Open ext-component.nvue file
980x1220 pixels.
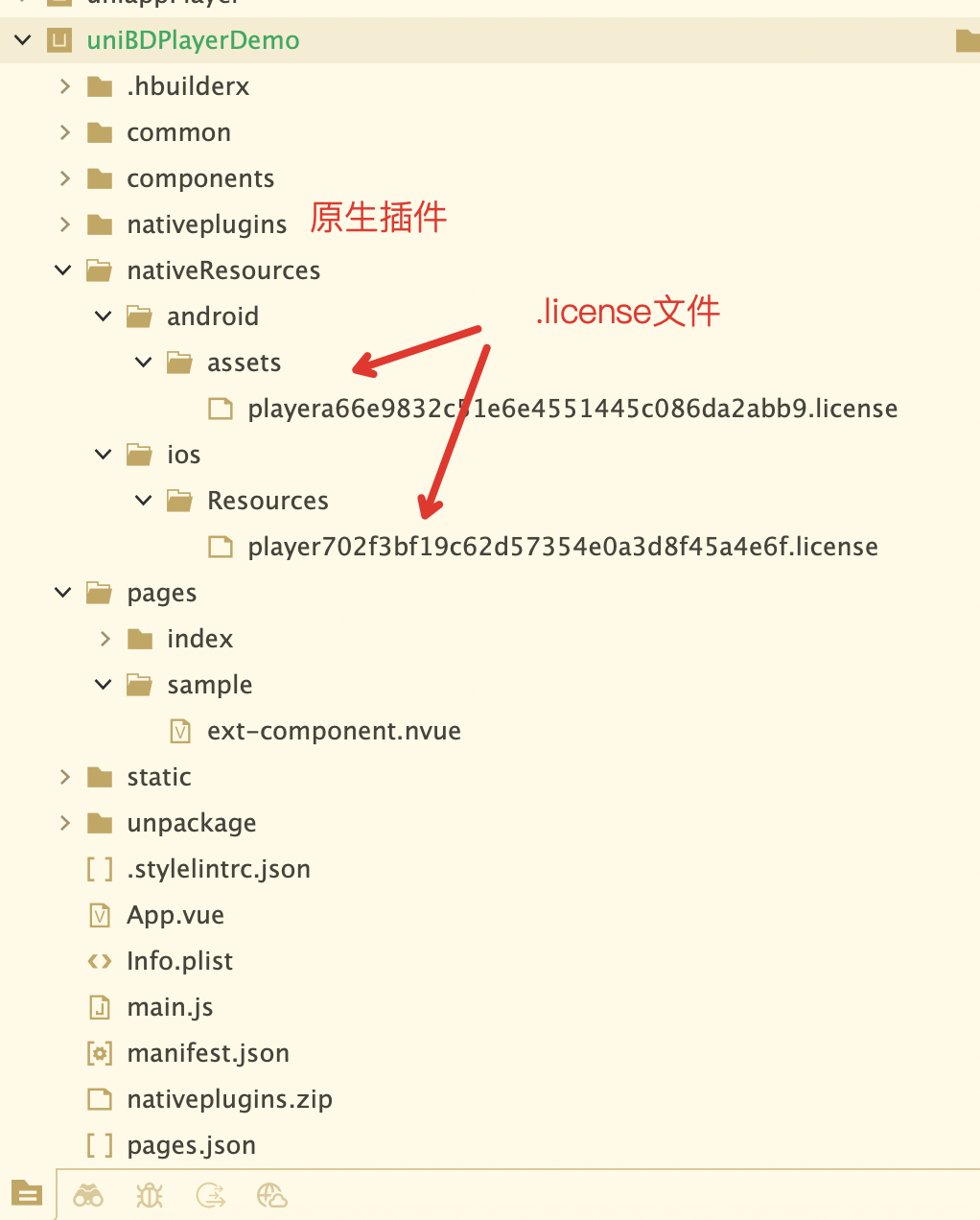point(334,731)
